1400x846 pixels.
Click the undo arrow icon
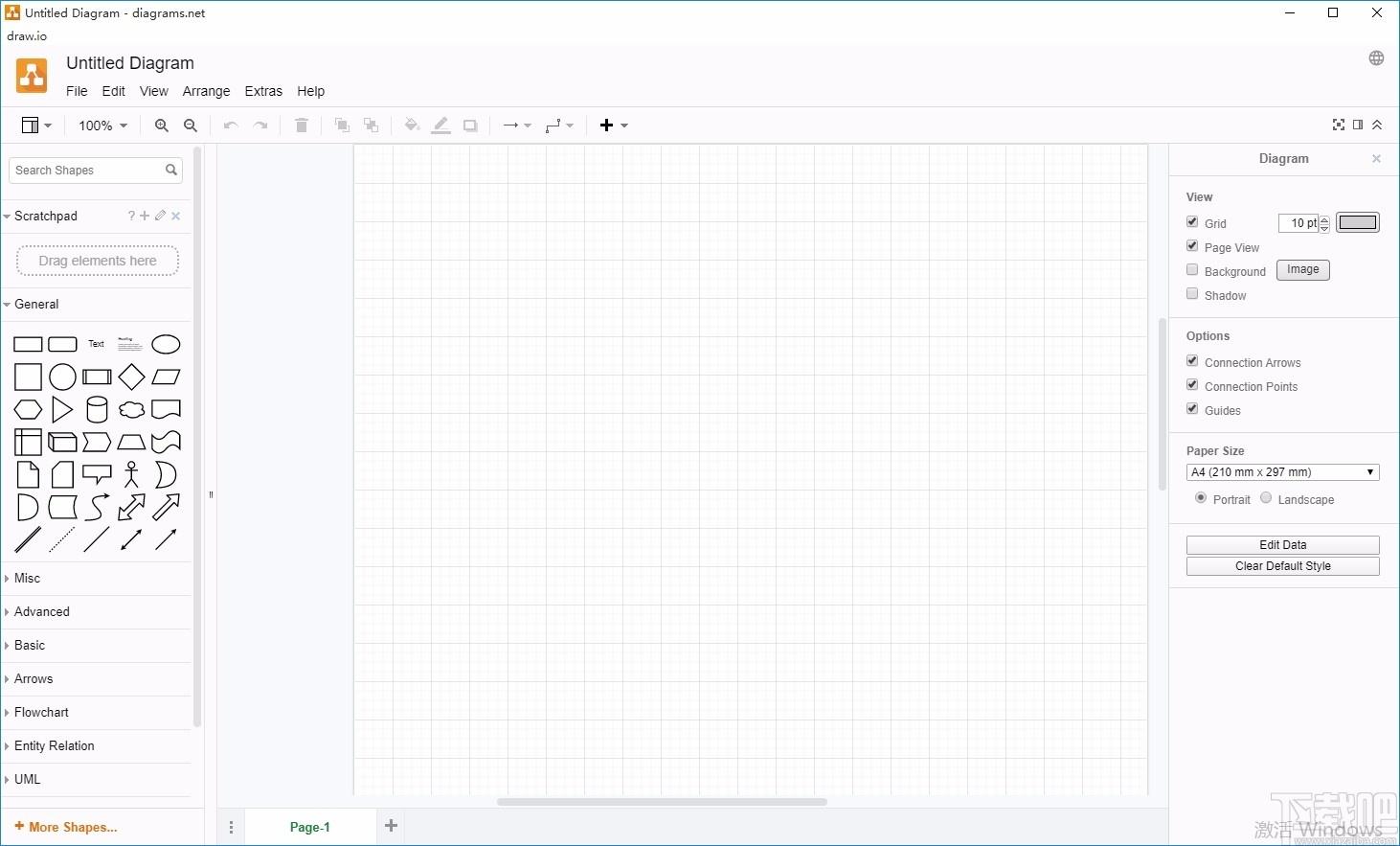click(231, 126)
